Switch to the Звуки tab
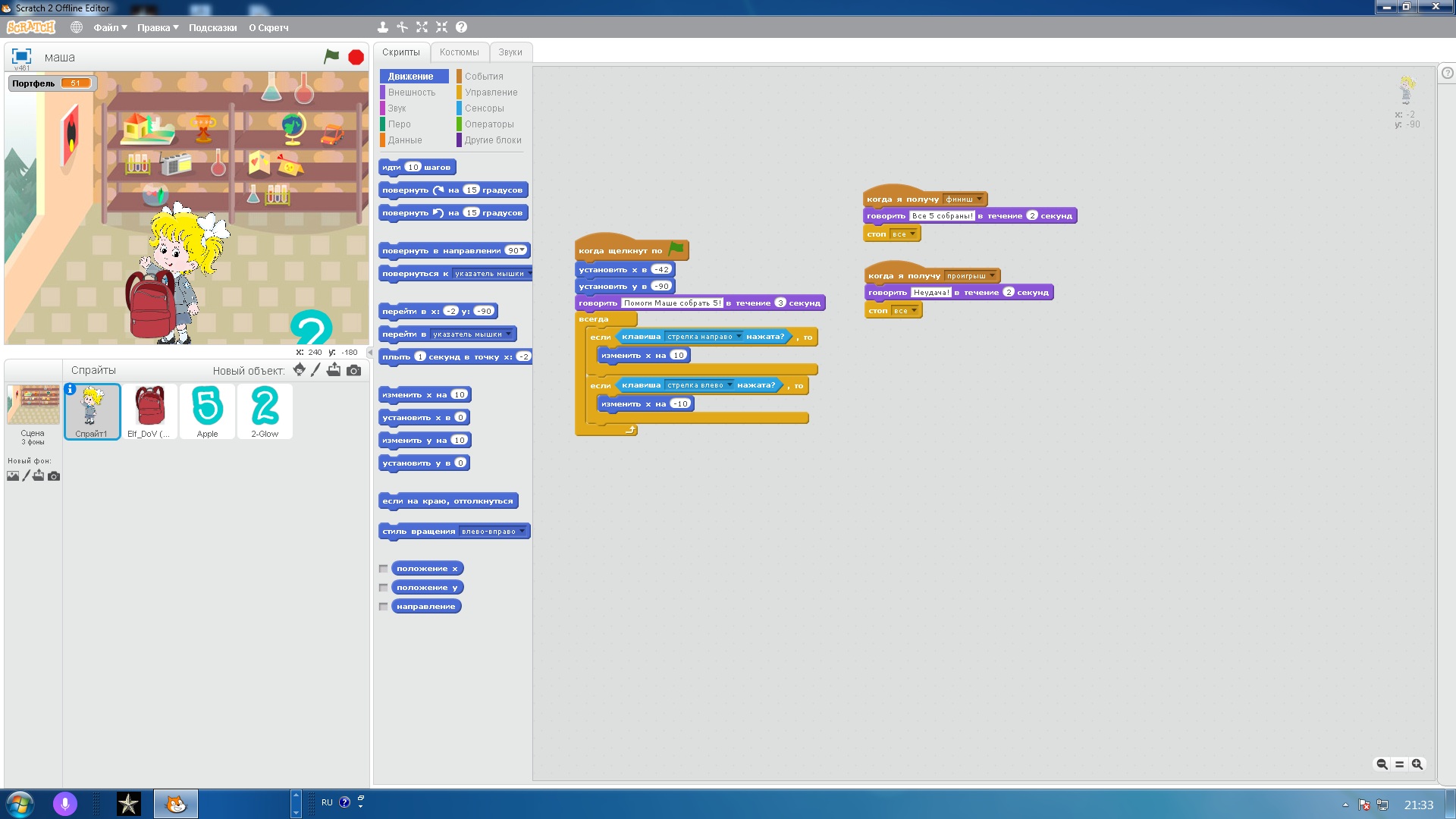This screenshot has height=819, width=1456. point(510,52)
